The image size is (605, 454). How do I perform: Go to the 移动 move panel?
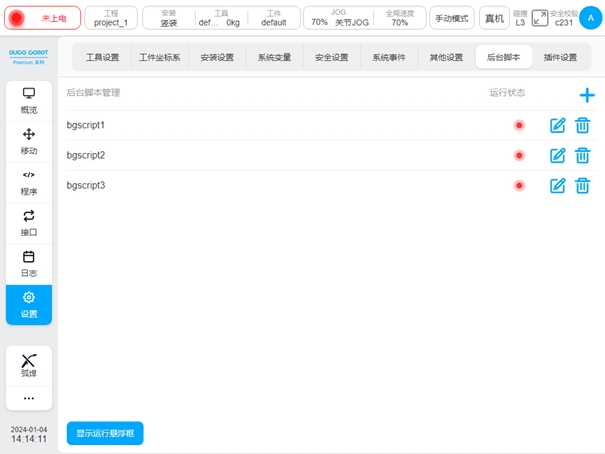(29, 142)
